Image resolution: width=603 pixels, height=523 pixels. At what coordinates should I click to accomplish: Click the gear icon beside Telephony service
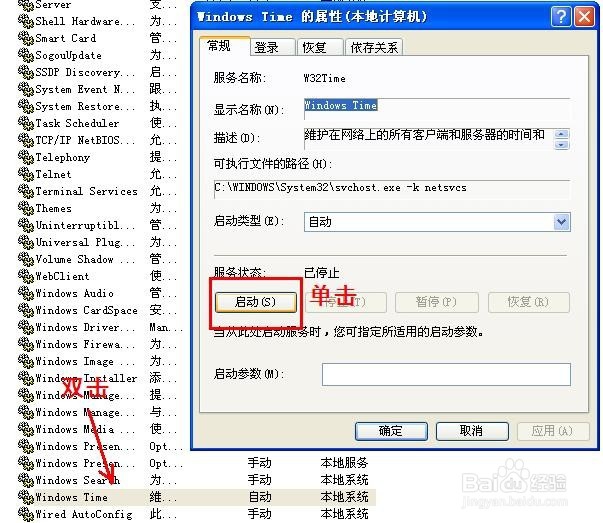click(26, 157)
